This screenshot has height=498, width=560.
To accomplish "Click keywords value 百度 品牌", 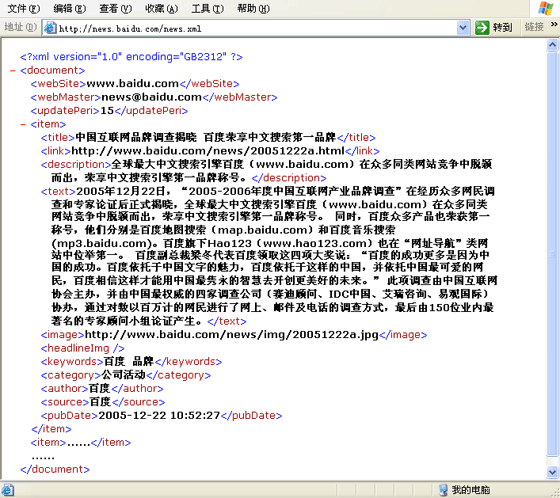I will point(129,362).
